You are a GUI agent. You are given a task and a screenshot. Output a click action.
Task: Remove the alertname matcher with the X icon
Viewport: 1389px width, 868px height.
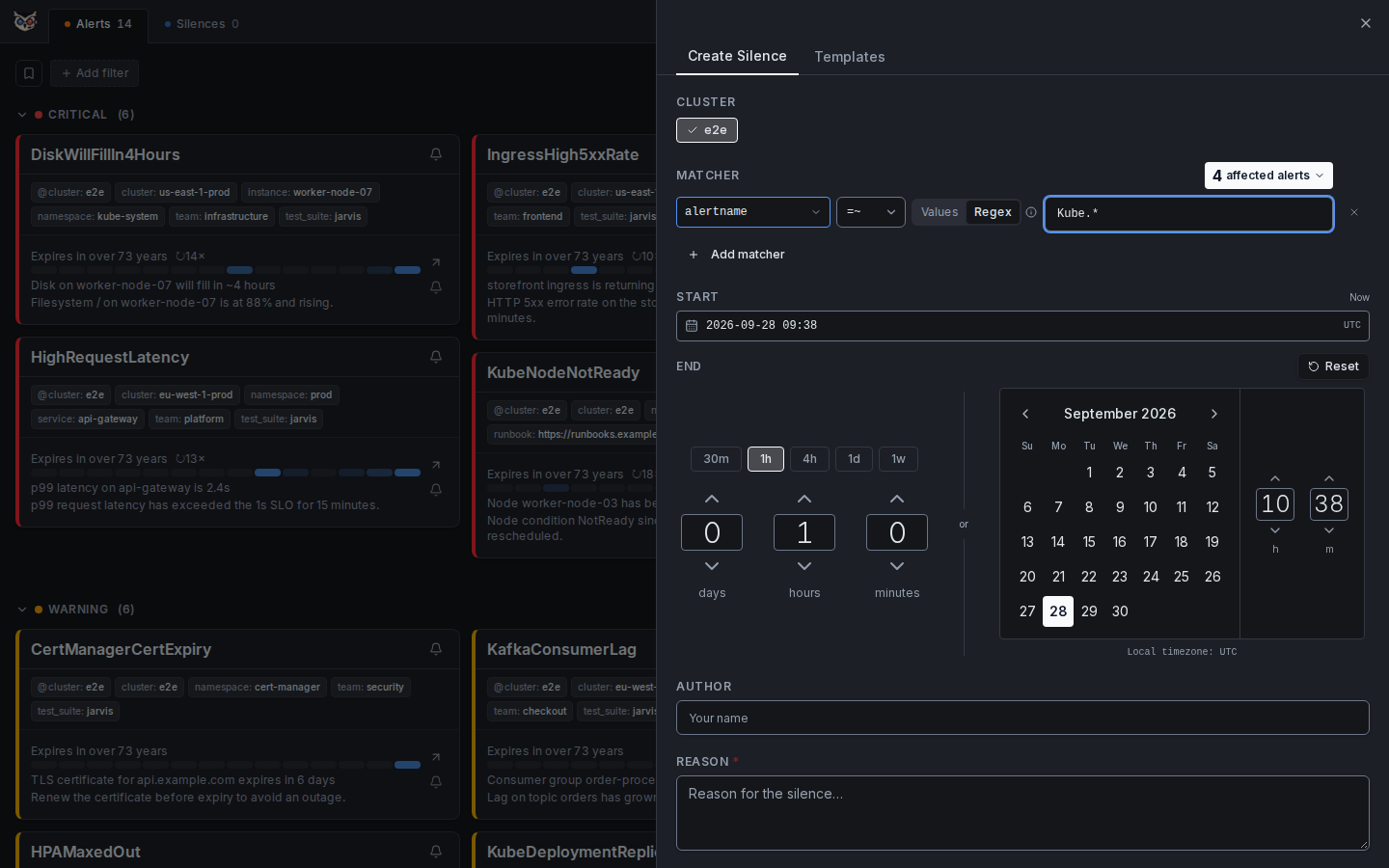tap(1354, 212)
